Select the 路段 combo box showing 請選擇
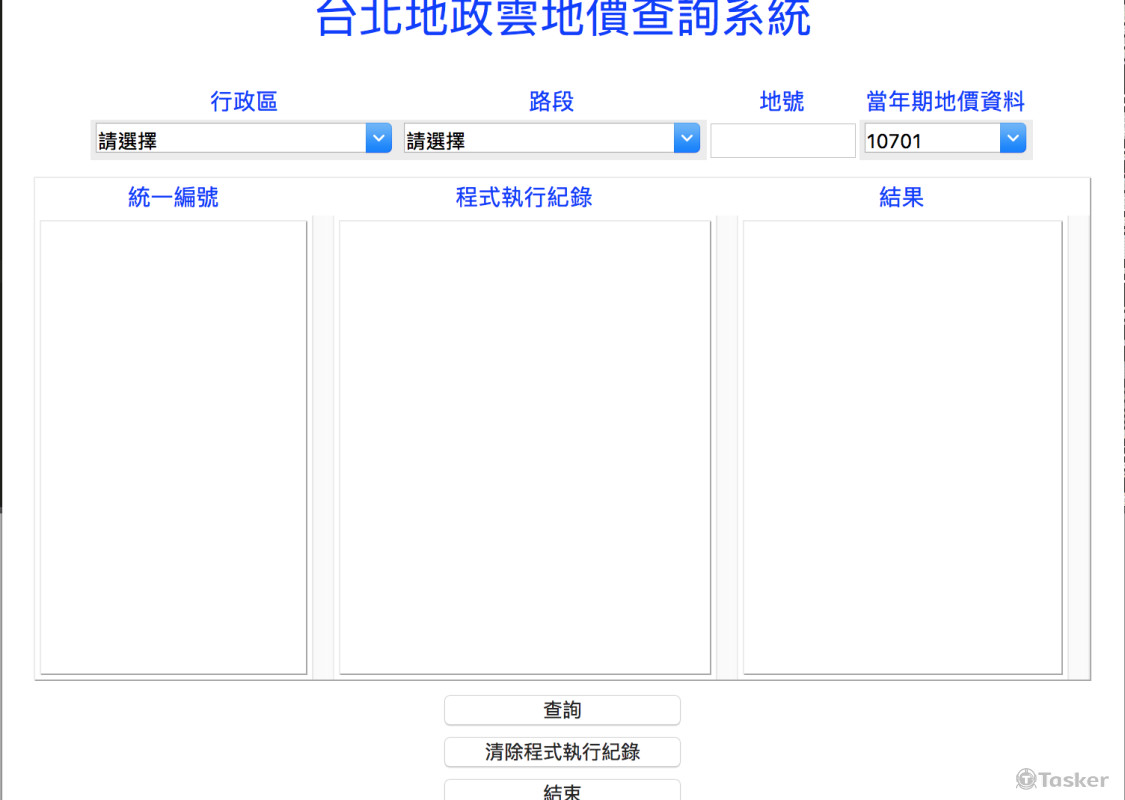The width and height of the screenshot is (1125, 800). click(x=540, y=138)
